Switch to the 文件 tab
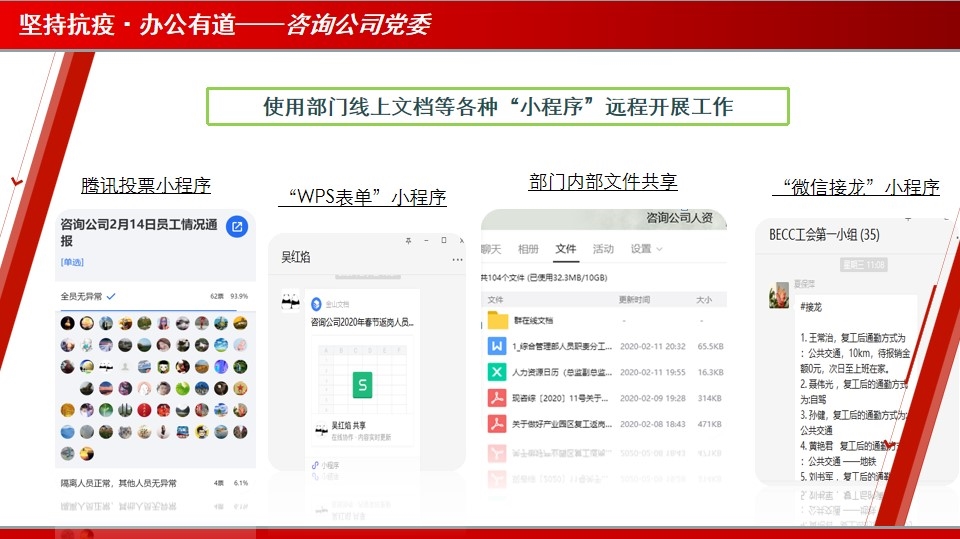The image size is (960, 539). click(566, 248)
